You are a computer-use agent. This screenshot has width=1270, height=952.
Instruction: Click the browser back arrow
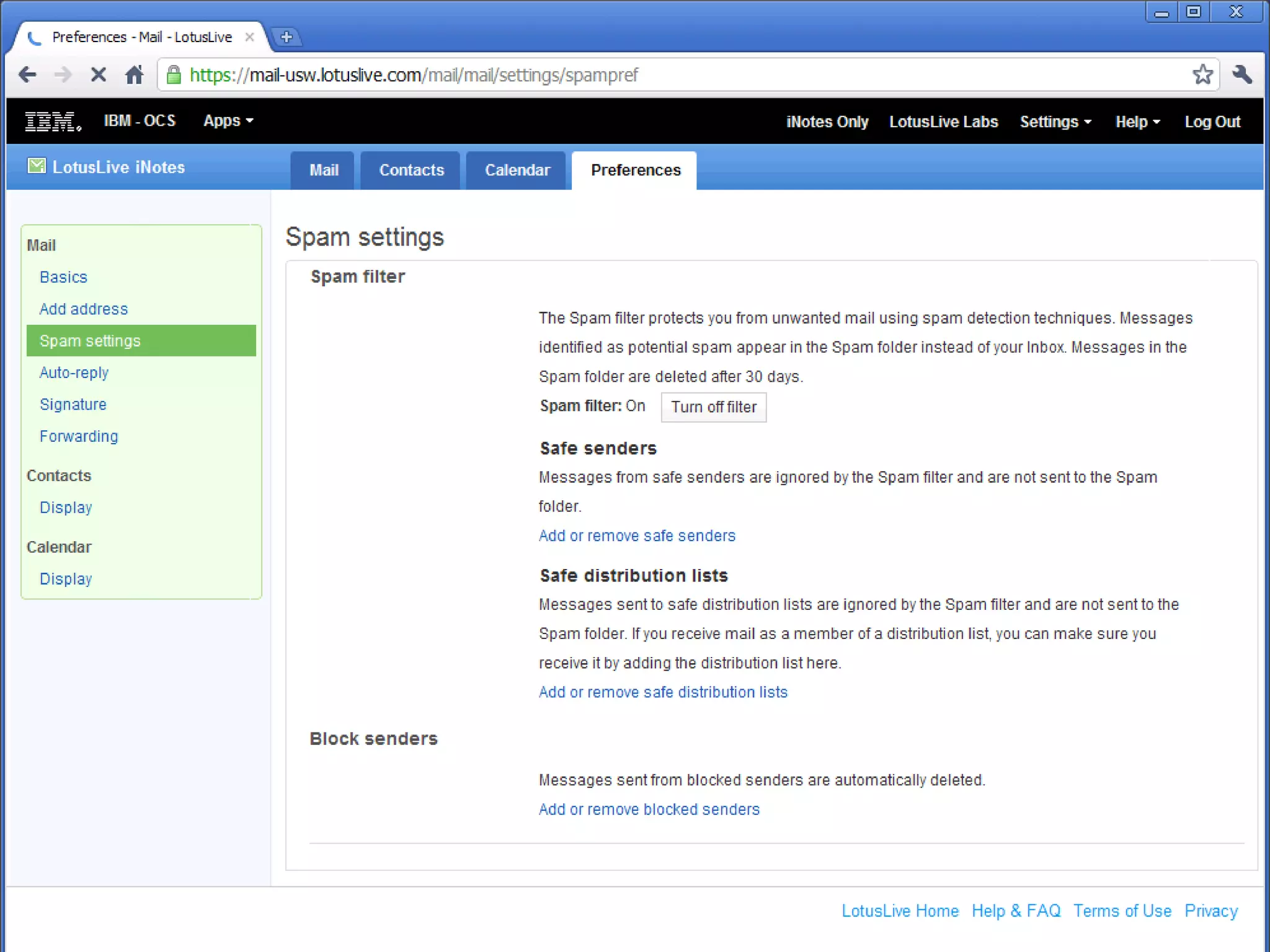pos(27,75)
